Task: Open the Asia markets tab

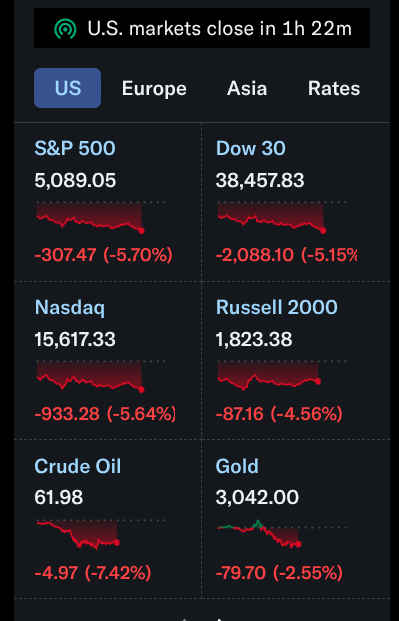Action: pyautogui.click(x=247, y=88)
